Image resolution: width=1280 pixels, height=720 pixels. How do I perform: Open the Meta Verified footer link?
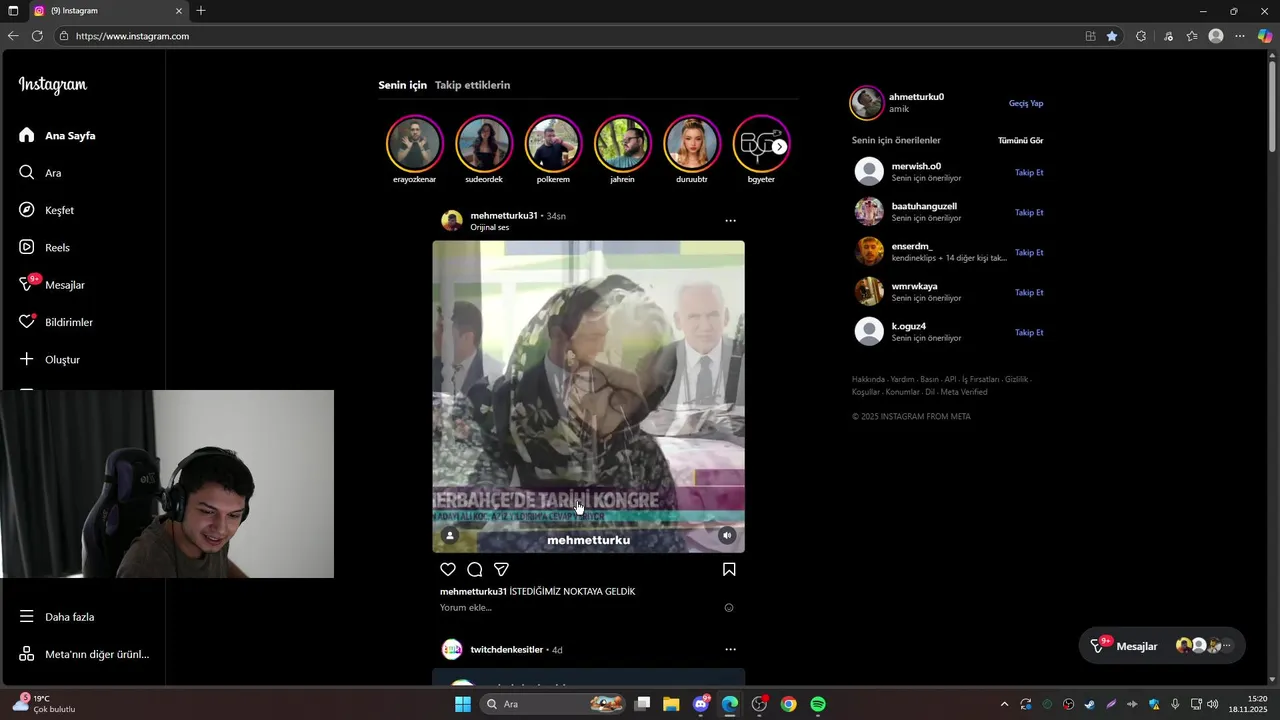[964, 392]
